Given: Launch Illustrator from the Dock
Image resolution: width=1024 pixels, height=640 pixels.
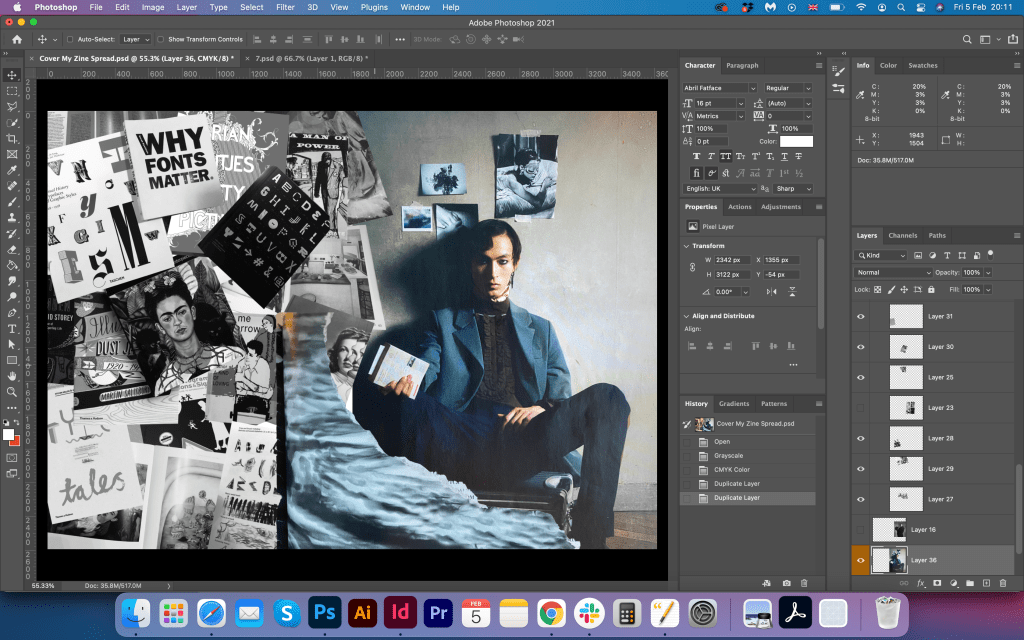Looking at the screenshot, I should (362, 612).
